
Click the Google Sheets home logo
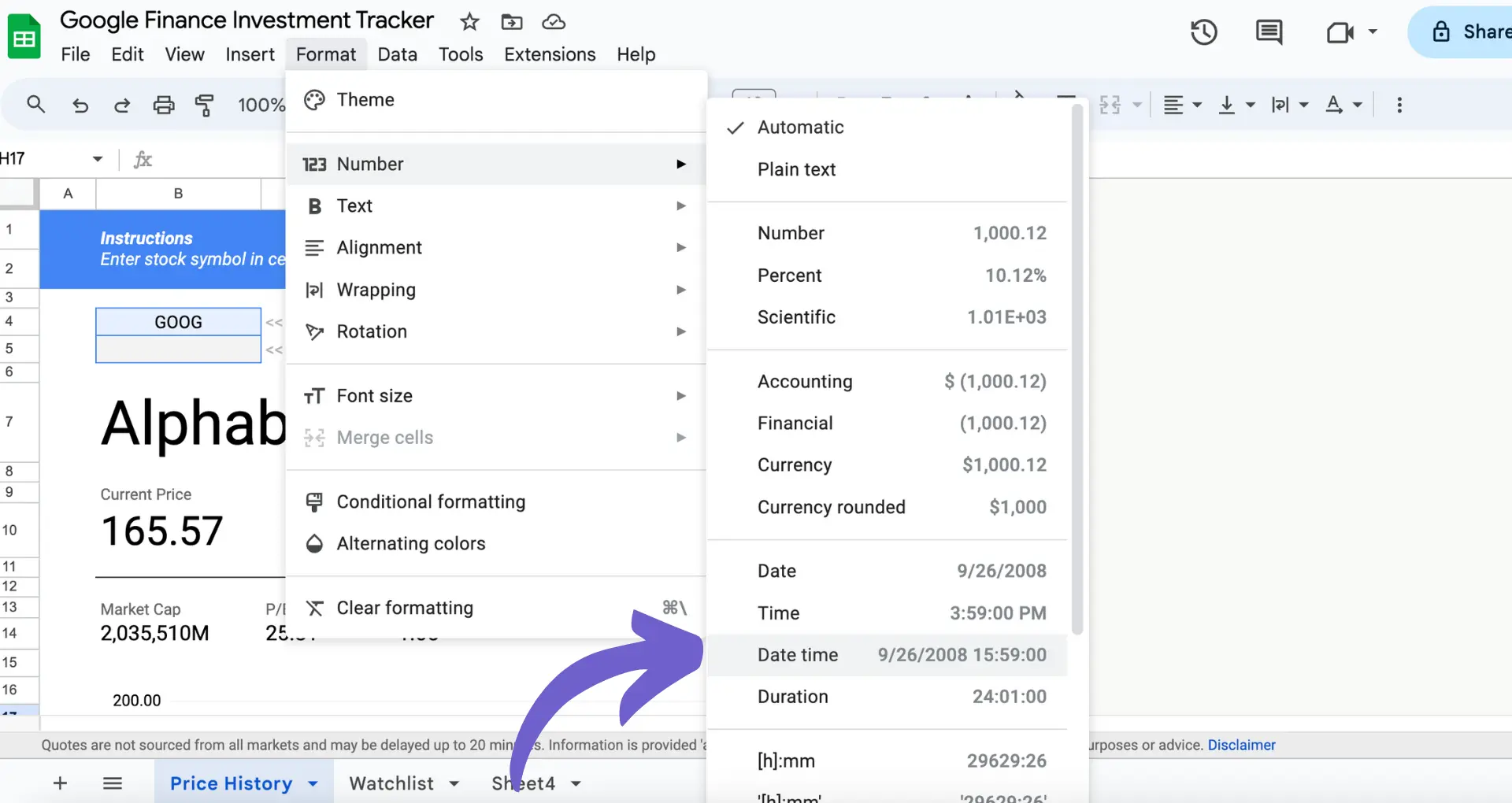click(24, 36)
